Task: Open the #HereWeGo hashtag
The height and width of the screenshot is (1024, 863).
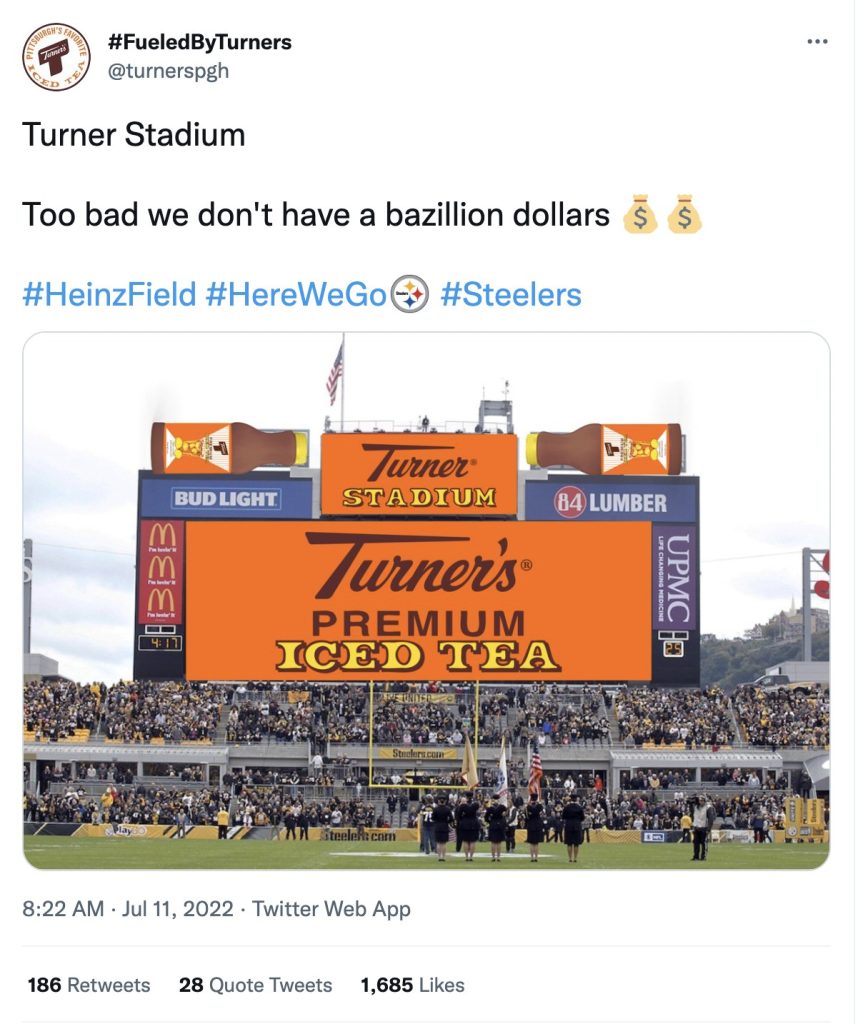Action: (x=296, y=295)
